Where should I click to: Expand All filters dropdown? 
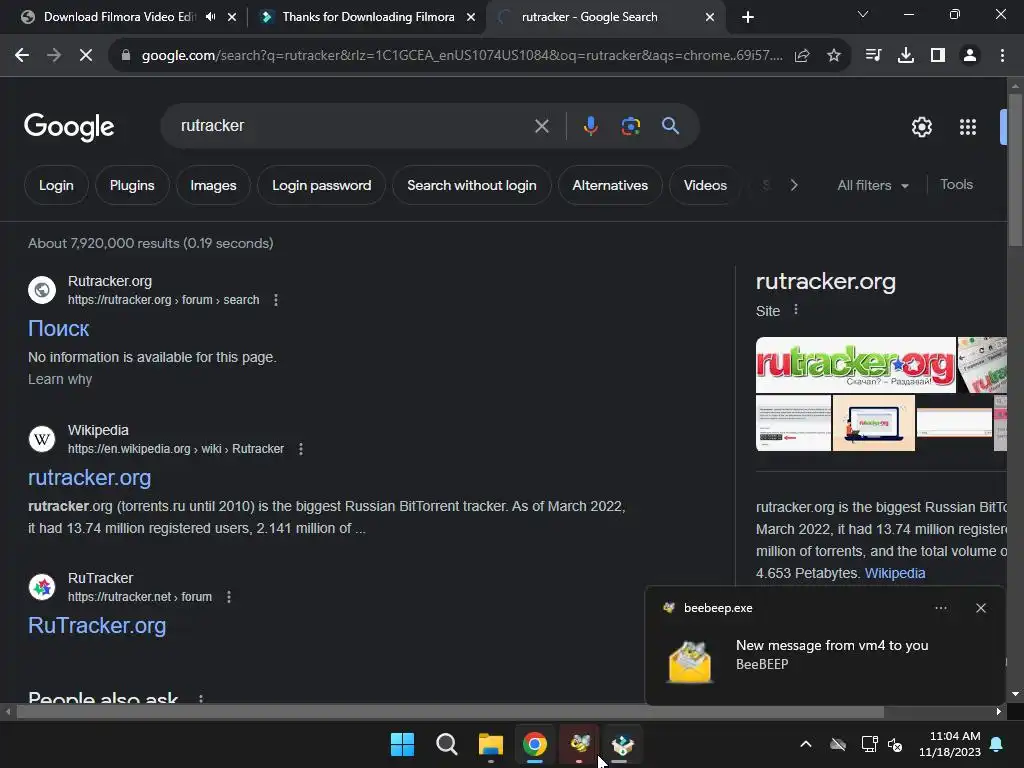[x=873, y=185]
